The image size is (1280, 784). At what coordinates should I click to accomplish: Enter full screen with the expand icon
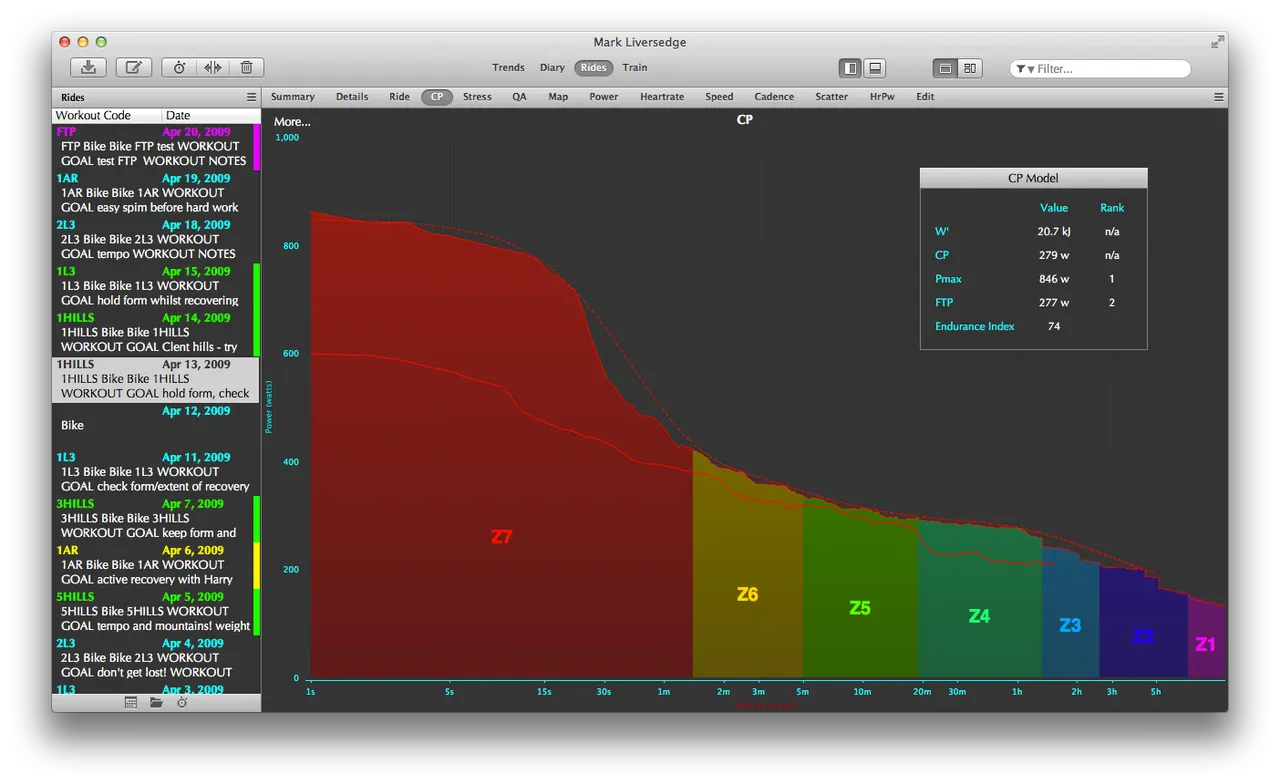point(1217,42)
